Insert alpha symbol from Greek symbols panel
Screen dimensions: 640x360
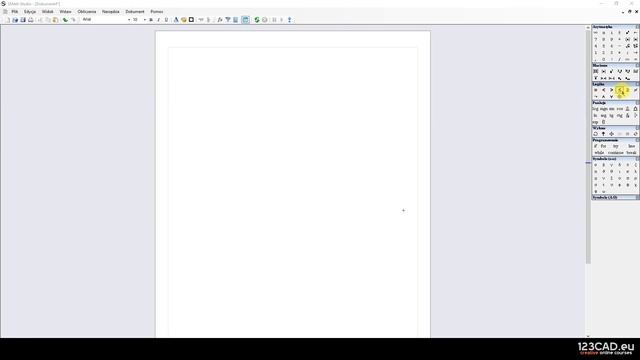coord(596,165)
